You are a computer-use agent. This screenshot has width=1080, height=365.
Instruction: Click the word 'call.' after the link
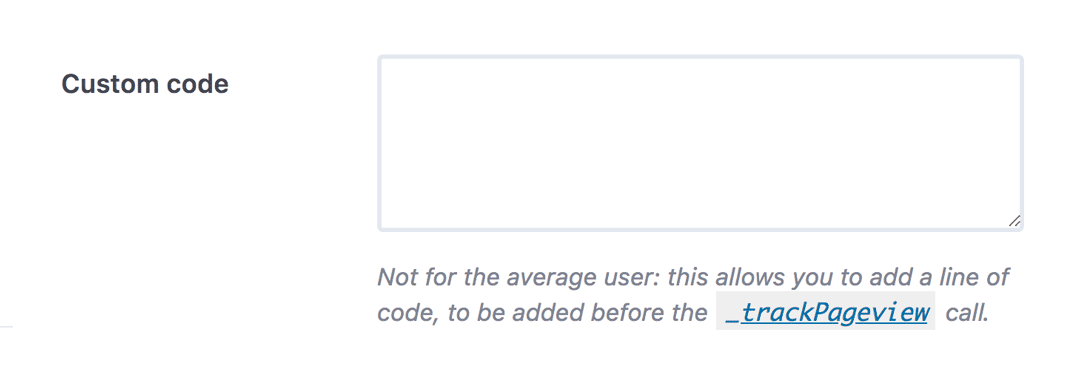tap(967, 313)
